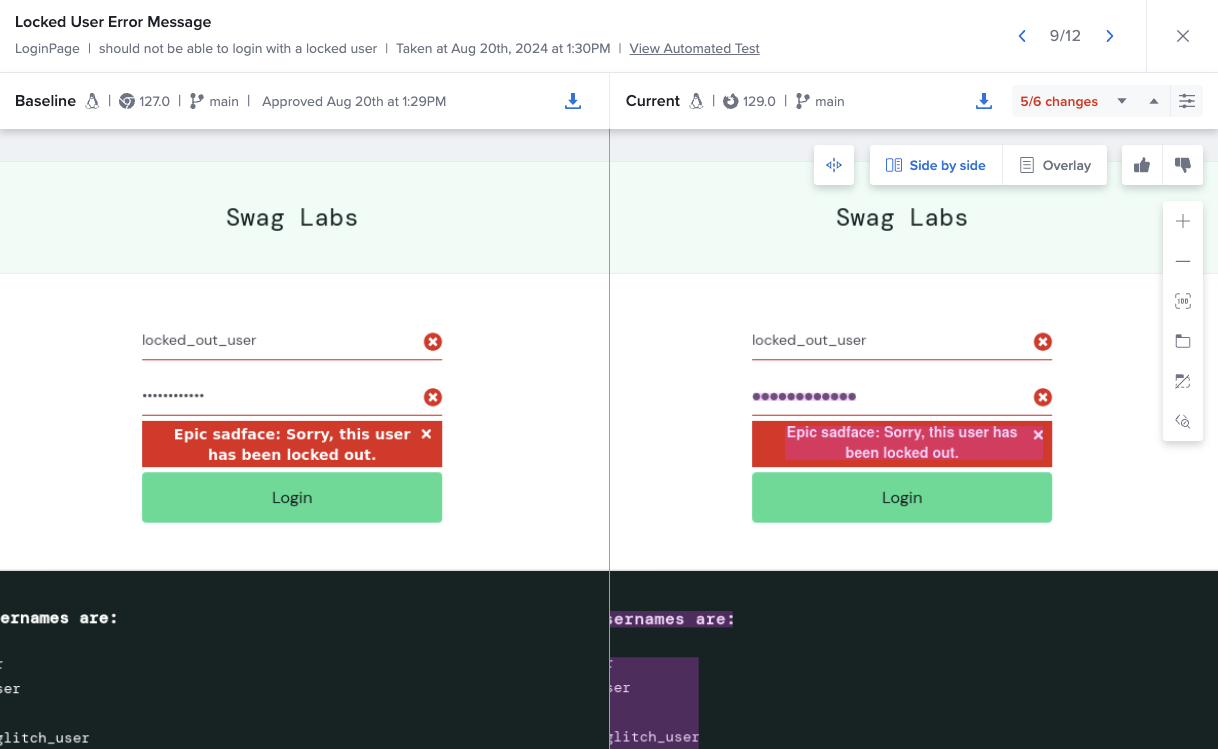Approve the change with thumbs up

click(x=1141, y=164)
